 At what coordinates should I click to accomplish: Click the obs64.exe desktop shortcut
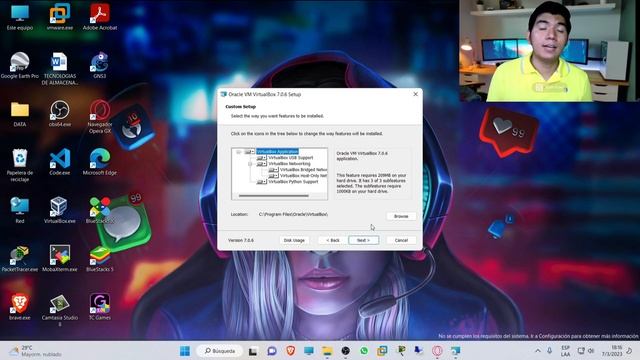(60, 114)
